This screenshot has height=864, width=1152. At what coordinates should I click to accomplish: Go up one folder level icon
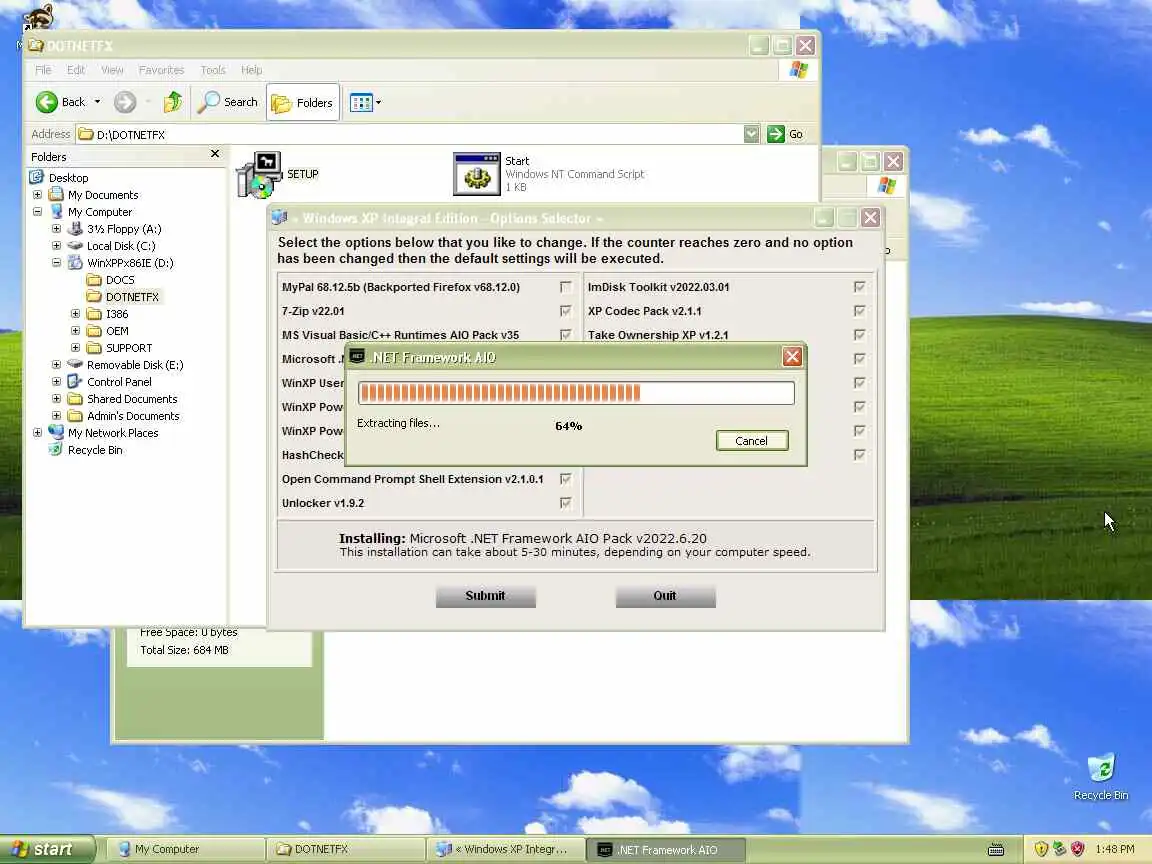click(x=173, y=102)
